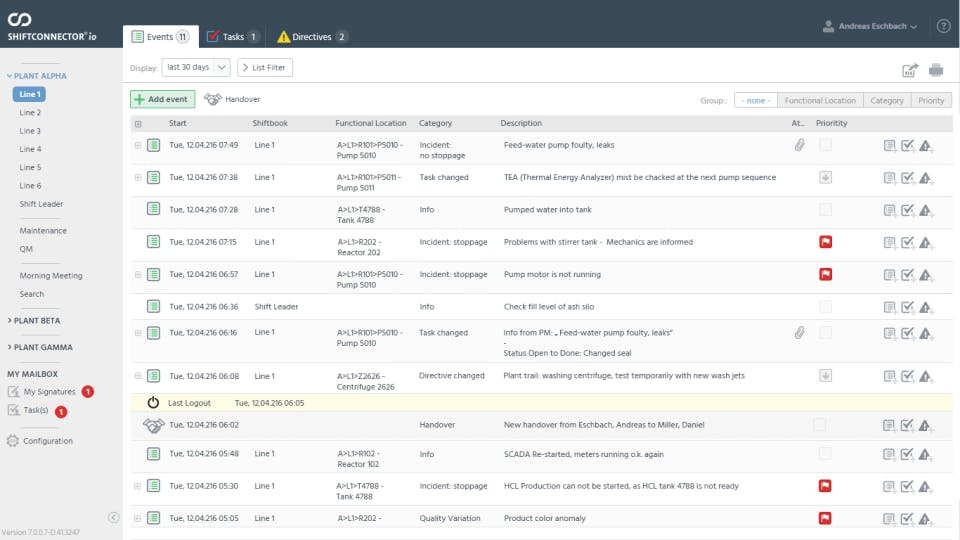960x540 pixels.
Task: Open the help question mark icon
Action: coord(943,26)
